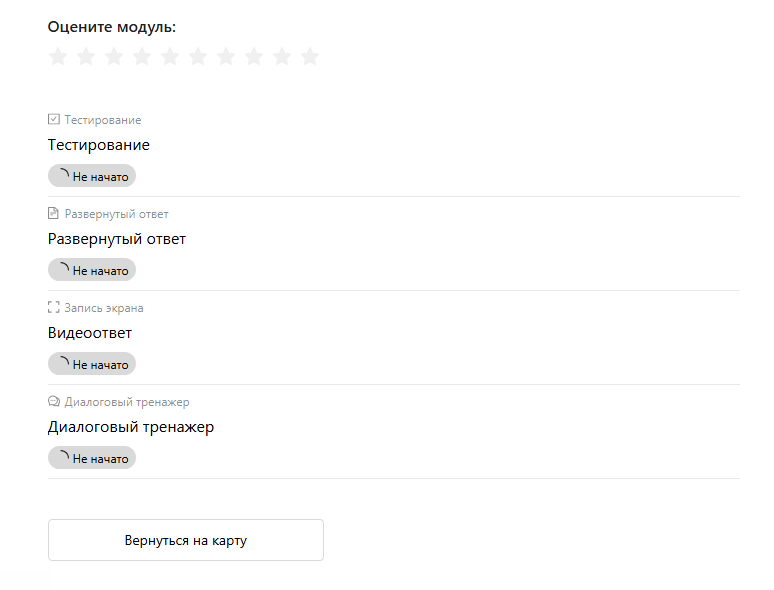
Task: Open the Развернутый ответ task title
Action: [117, 239]
